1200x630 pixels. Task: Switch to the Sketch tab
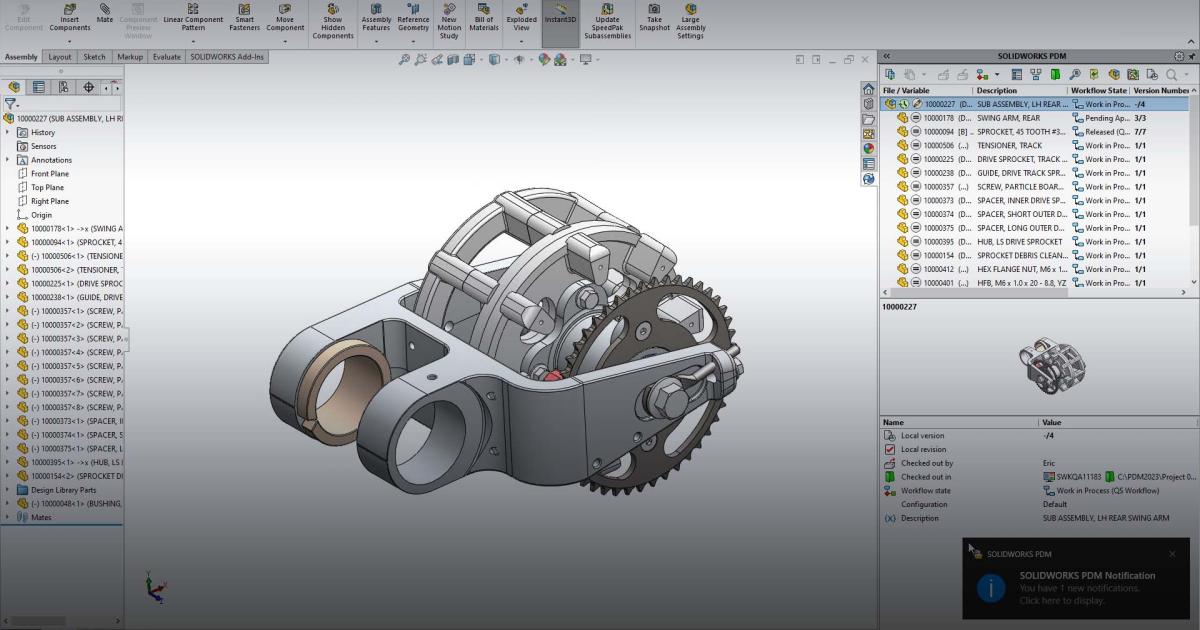click(x=95, y=57)
